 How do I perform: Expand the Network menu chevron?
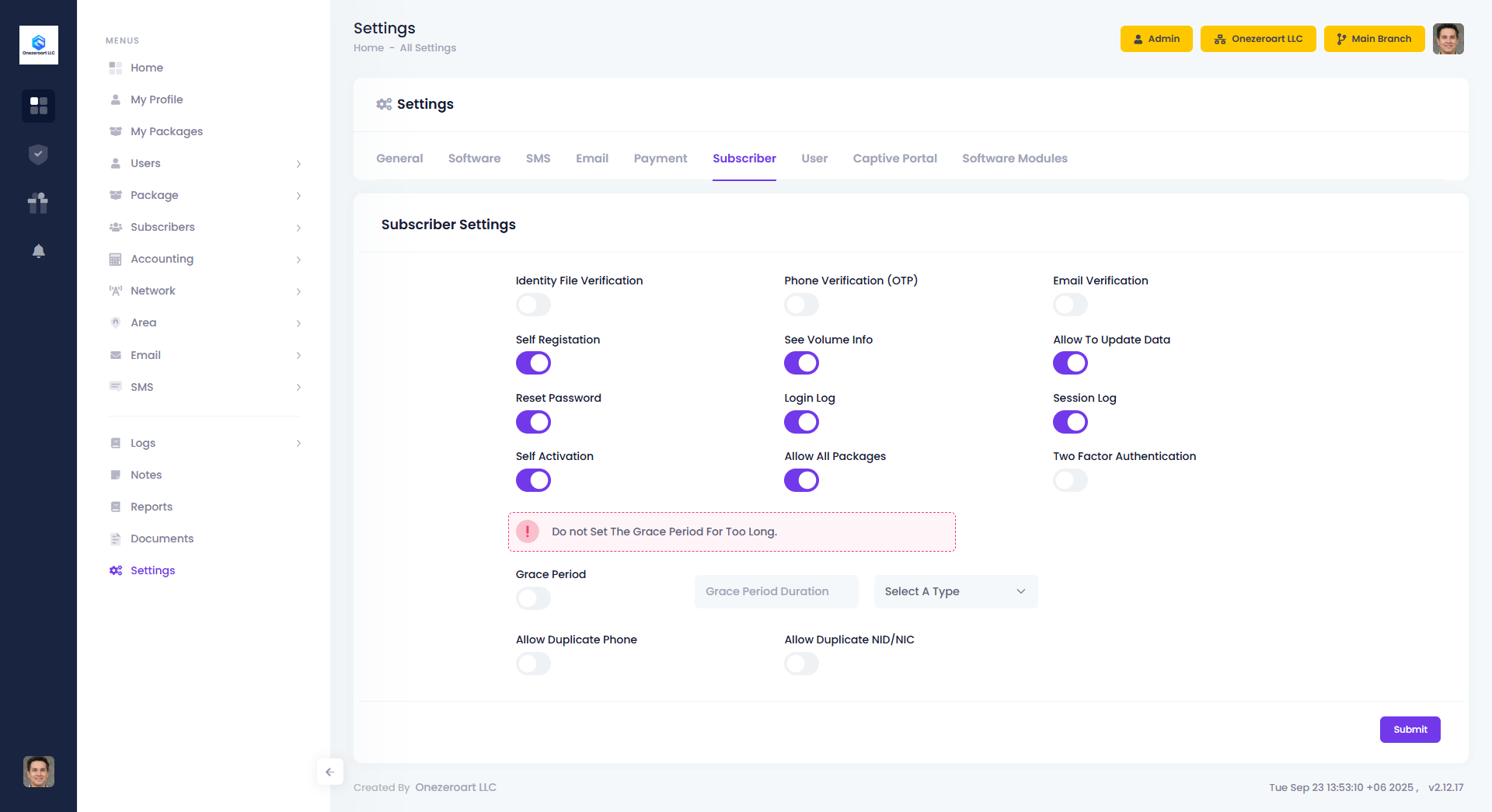[298, 291]
